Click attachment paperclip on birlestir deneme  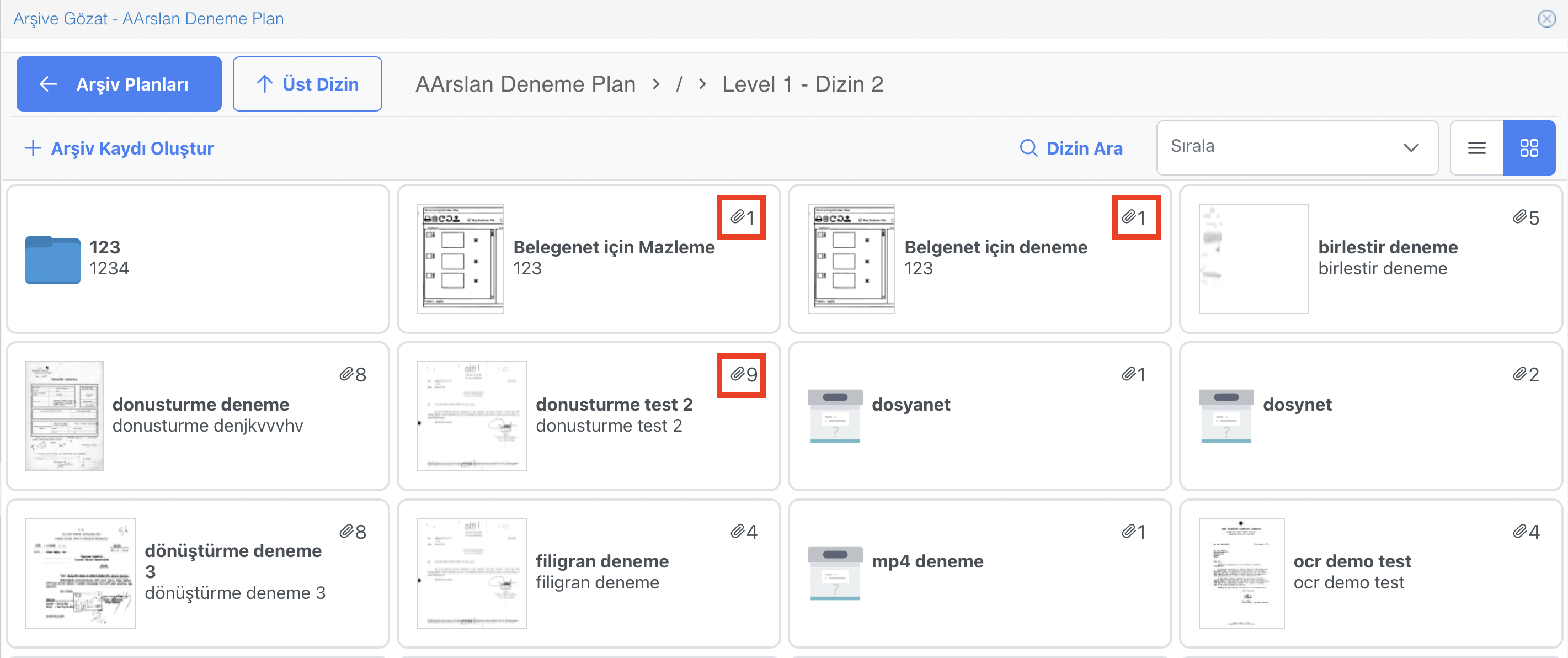click(x=1520, y=217)
